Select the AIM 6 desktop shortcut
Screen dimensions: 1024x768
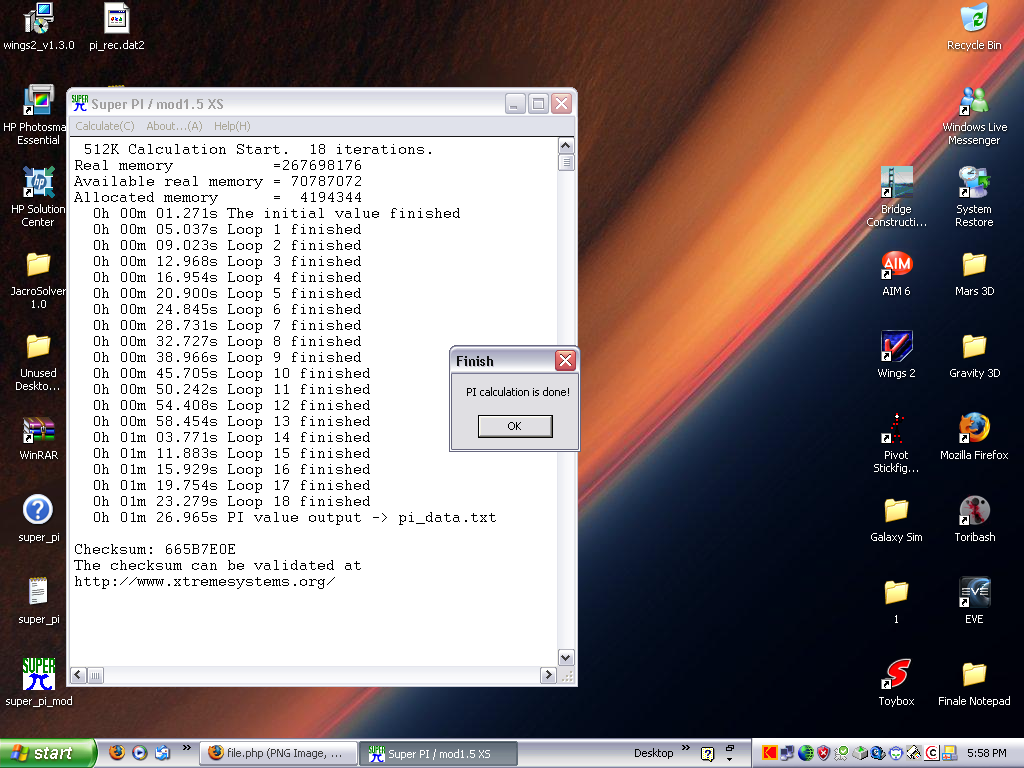pos(896,266)
